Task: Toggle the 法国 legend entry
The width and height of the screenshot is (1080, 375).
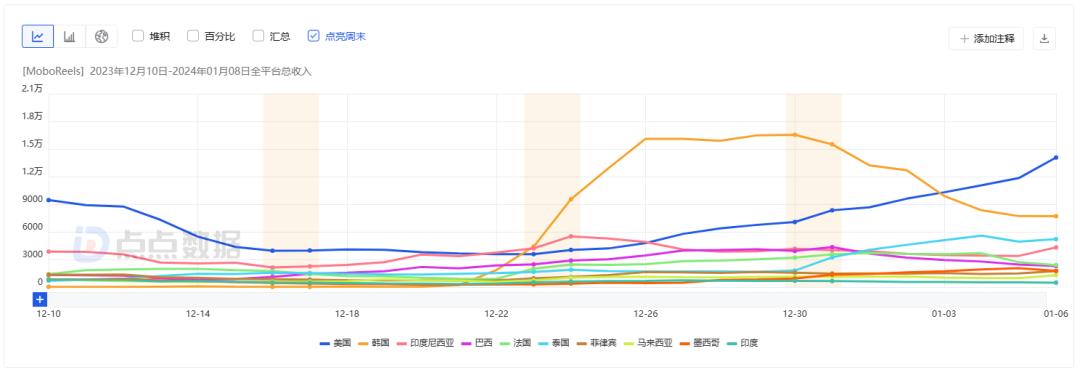Action: tap(515, 343)
